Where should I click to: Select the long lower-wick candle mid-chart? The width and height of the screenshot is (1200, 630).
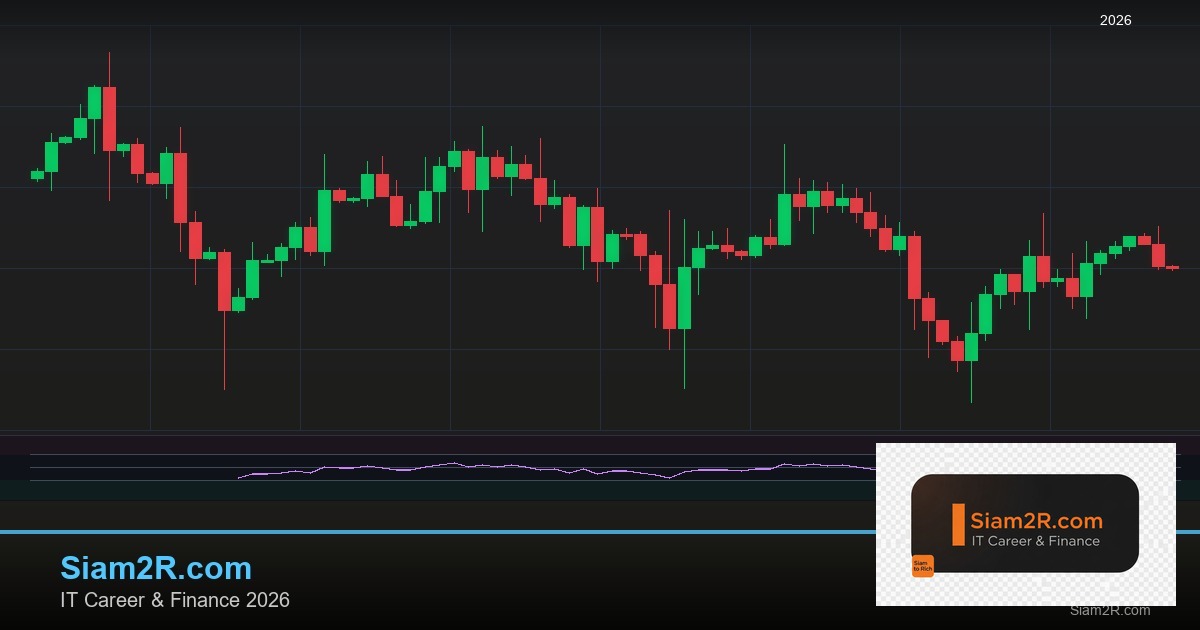[x=683, y=300]
